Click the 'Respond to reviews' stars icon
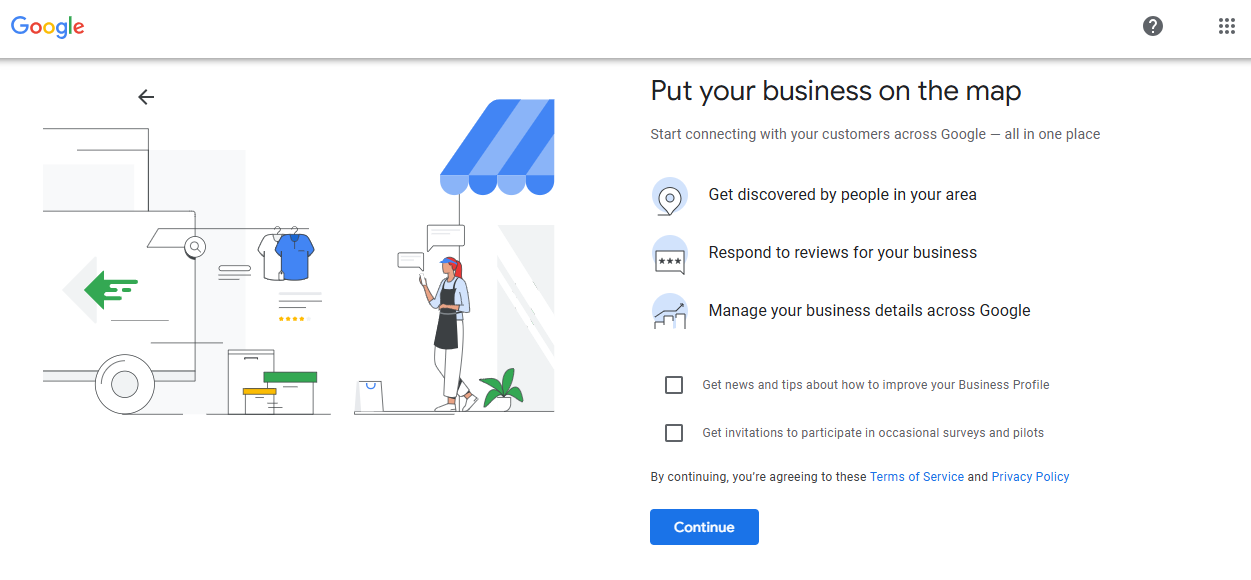This screenshot has width=1251, height=580. click(x=669, y=254)
